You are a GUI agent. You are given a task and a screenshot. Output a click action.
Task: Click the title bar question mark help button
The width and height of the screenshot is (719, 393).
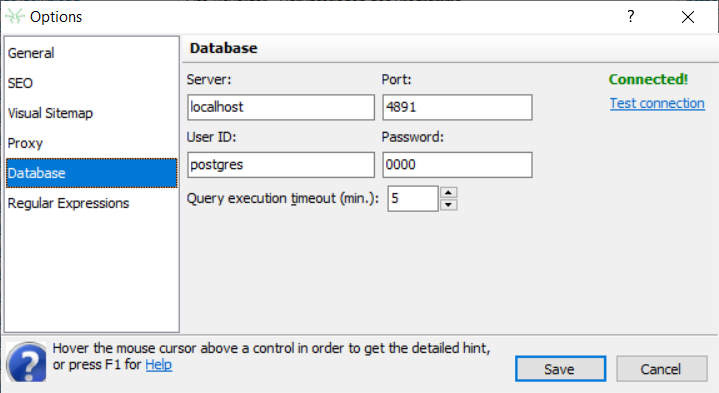point(631,17)
